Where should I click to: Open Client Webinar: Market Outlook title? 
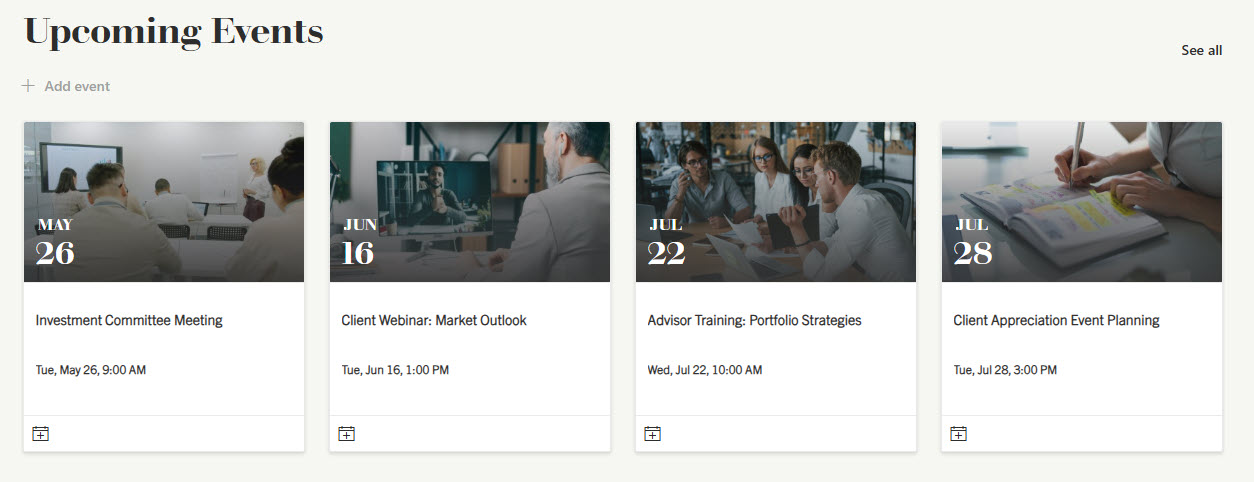(x=434, y=321)
